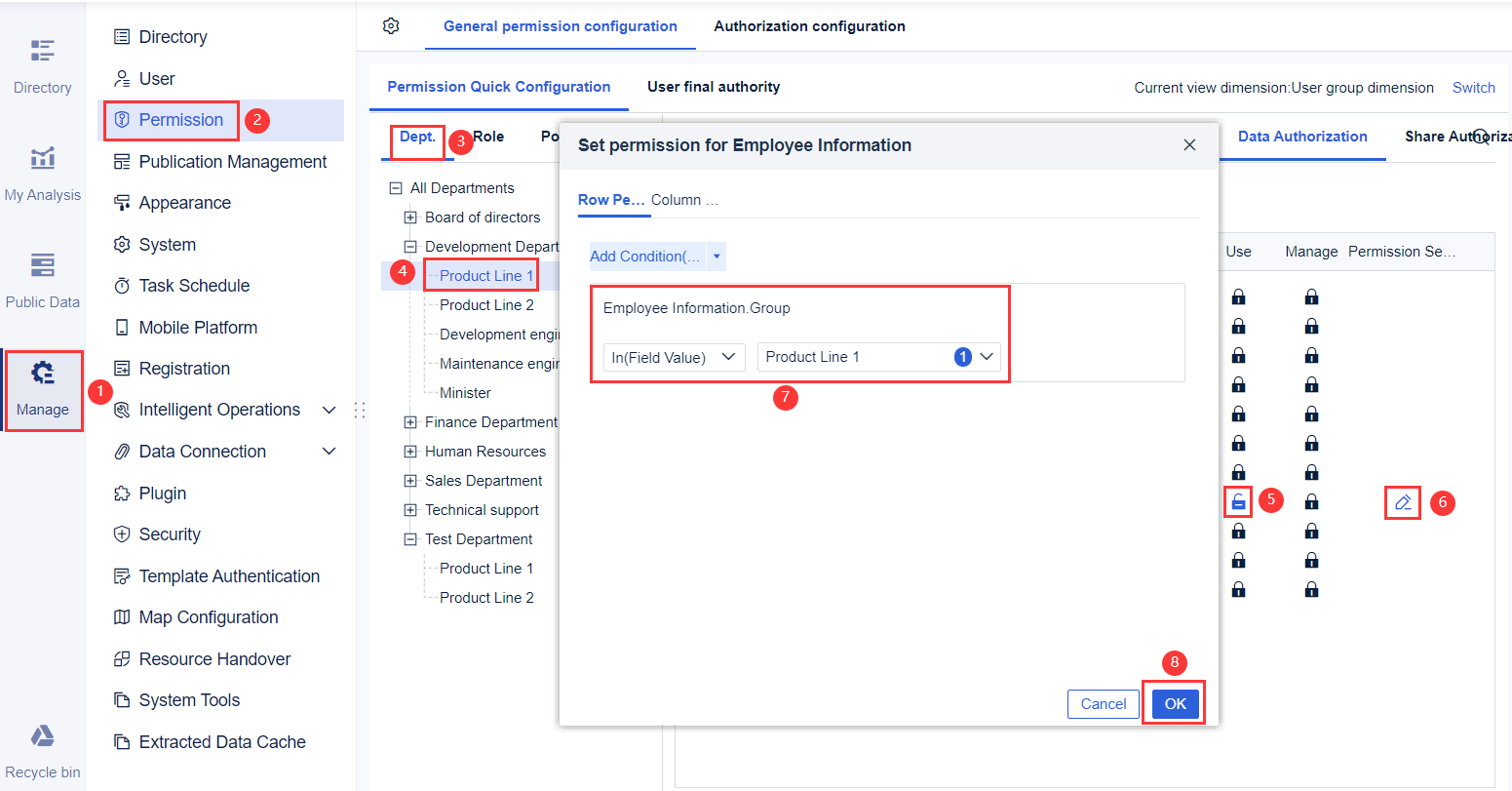
Task: Confirm the dialog with OK
Action: (1174, 703)
